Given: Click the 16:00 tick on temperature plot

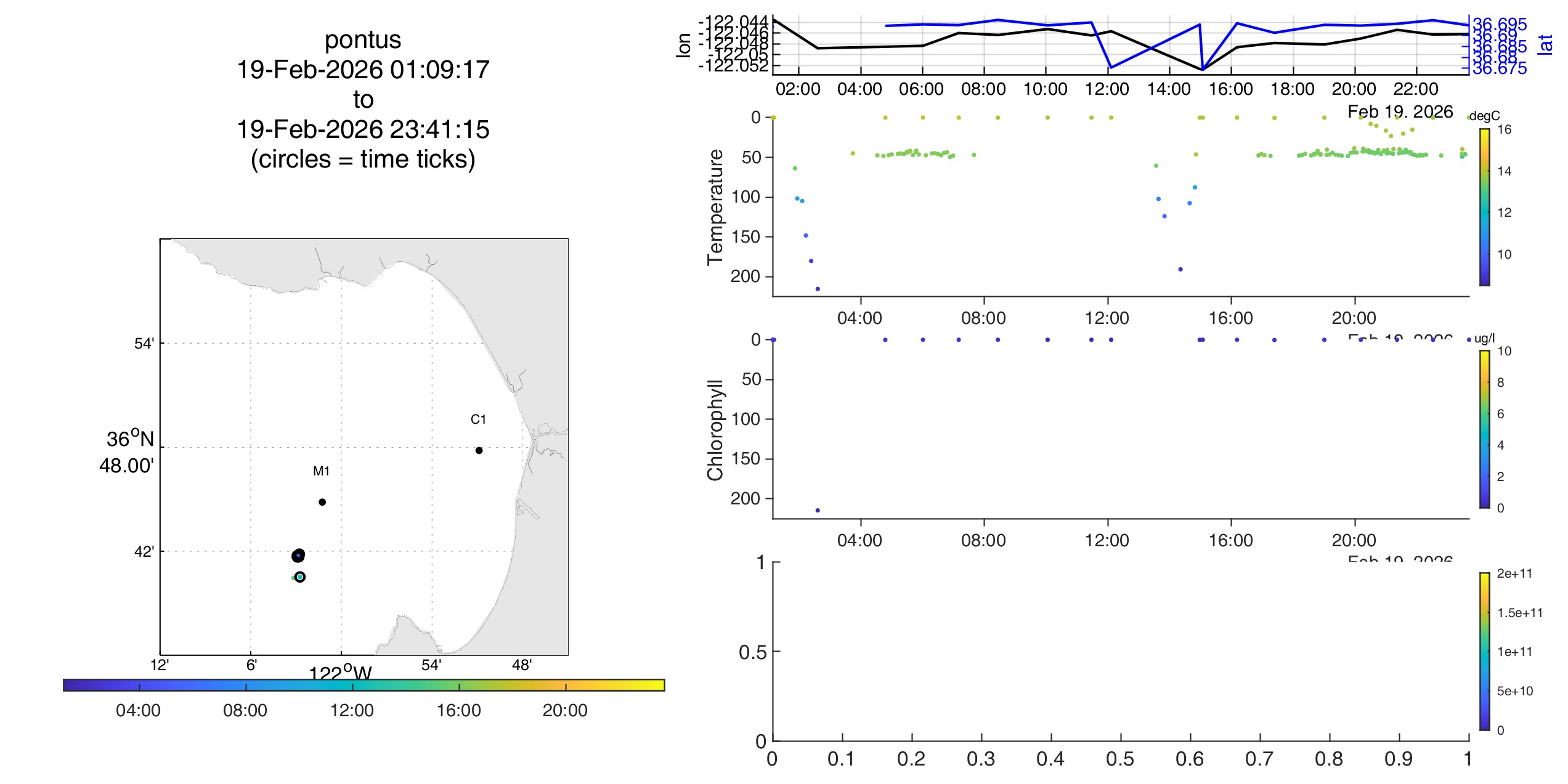Looking at the screenshot, I should click(x=1230, y=318).
